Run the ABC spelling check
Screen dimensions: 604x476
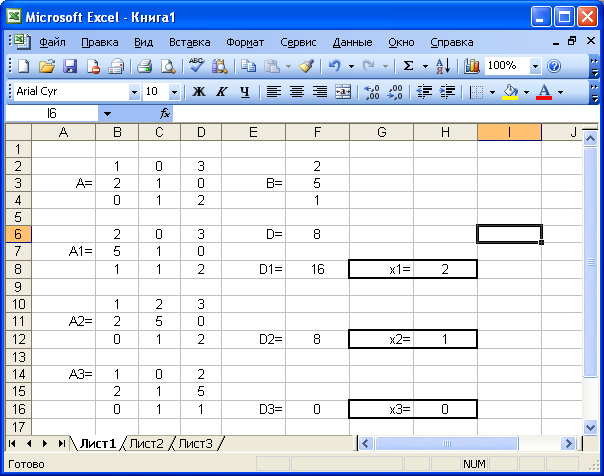[196, 66]
